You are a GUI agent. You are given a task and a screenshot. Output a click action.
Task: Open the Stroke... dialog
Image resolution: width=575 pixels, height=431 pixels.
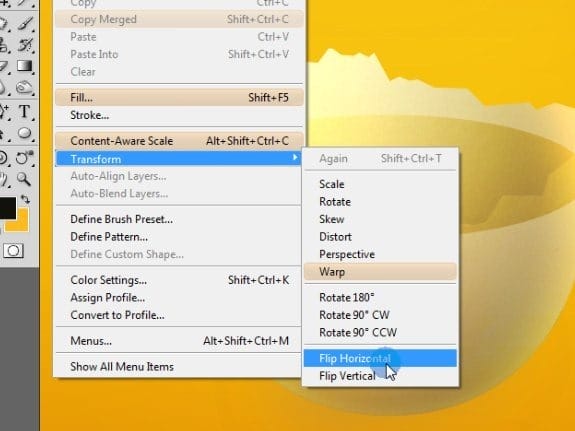179,115
